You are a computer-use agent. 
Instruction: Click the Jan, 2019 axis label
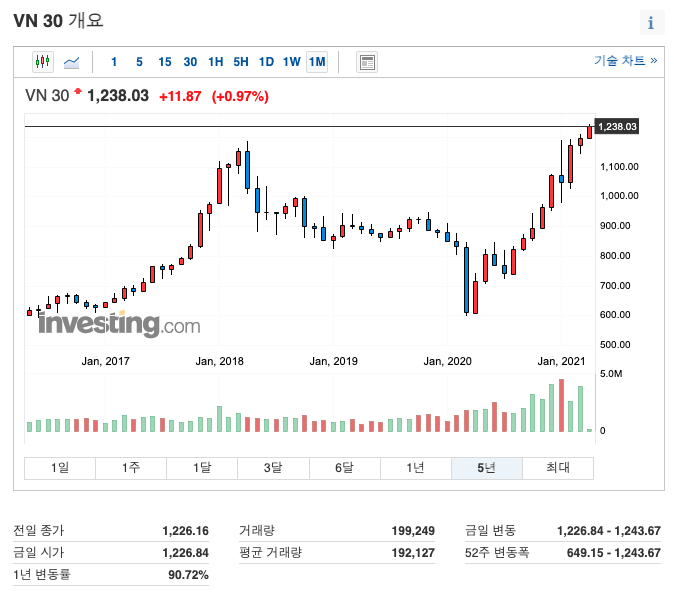tap(334, 361)
